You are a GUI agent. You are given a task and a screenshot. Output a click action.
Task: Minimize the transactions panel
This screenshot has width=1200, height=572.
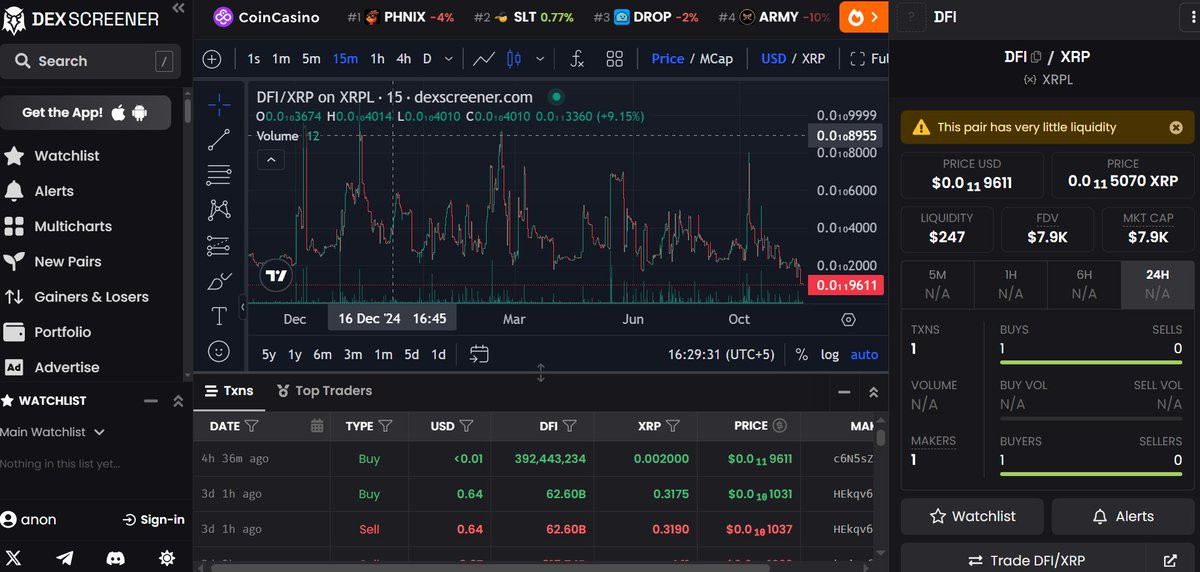844,393
